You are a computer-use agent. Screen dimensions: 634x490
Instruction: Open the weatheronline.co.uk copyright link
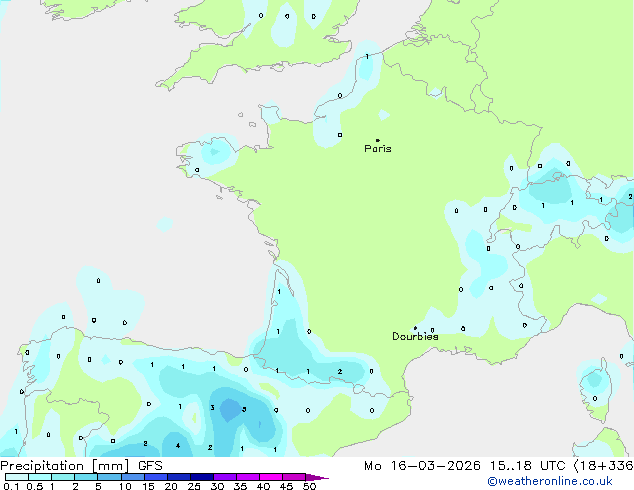click(x=550, y=481)
